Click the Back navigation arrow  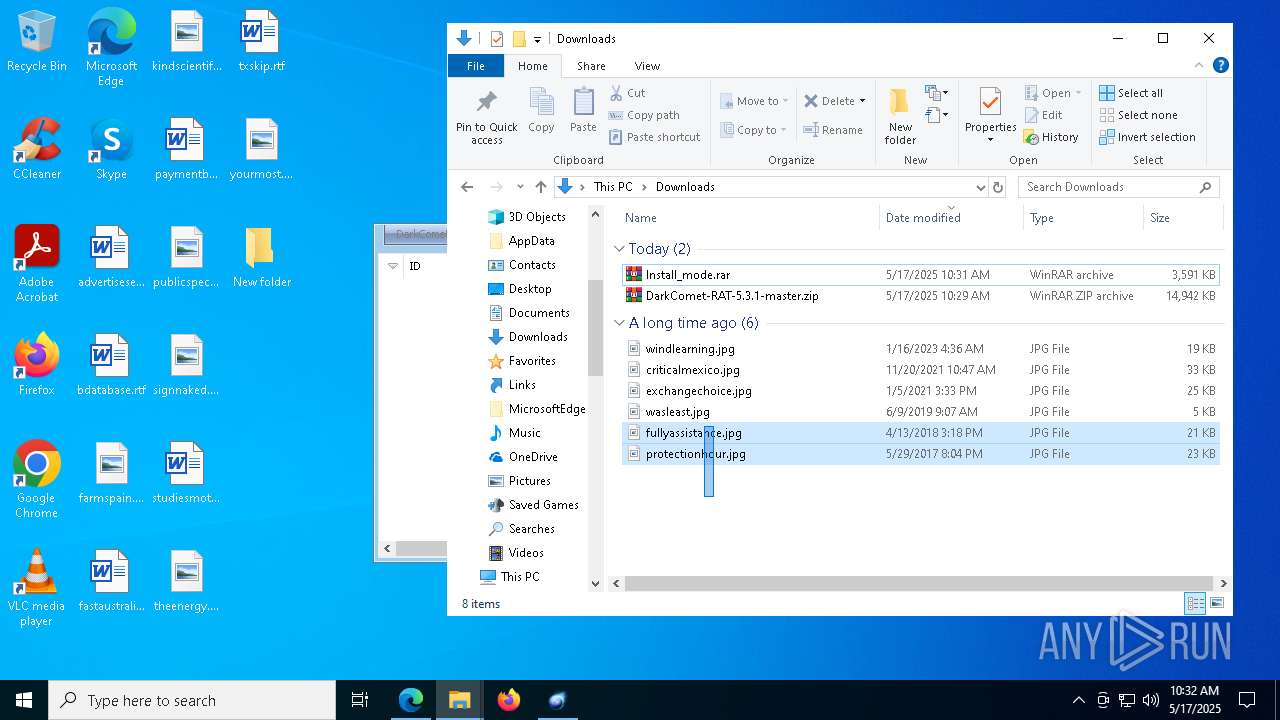pyautogui.click(x=467, y=187)
